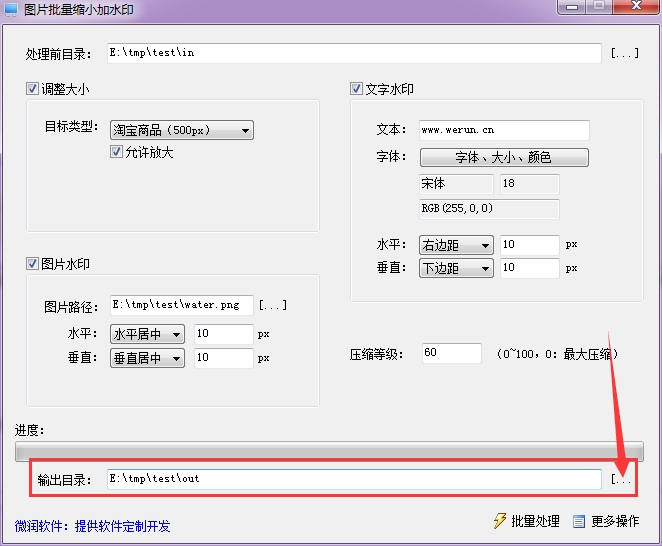Browse for 图片路径 with the [...] button
The image size is (662, 546).
(x=273, y=305)
